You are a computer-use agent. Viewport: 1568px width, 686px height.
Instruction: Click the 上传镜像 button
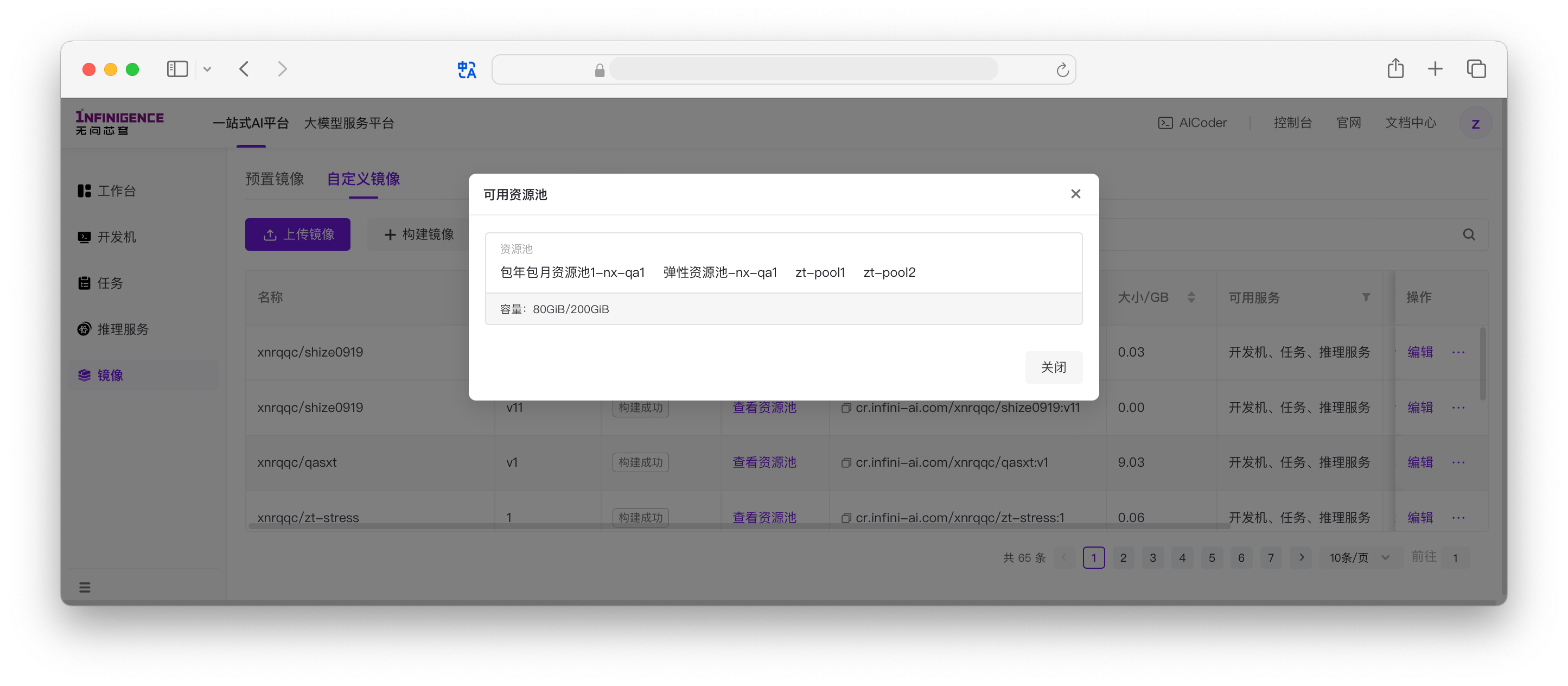[298, 234]
